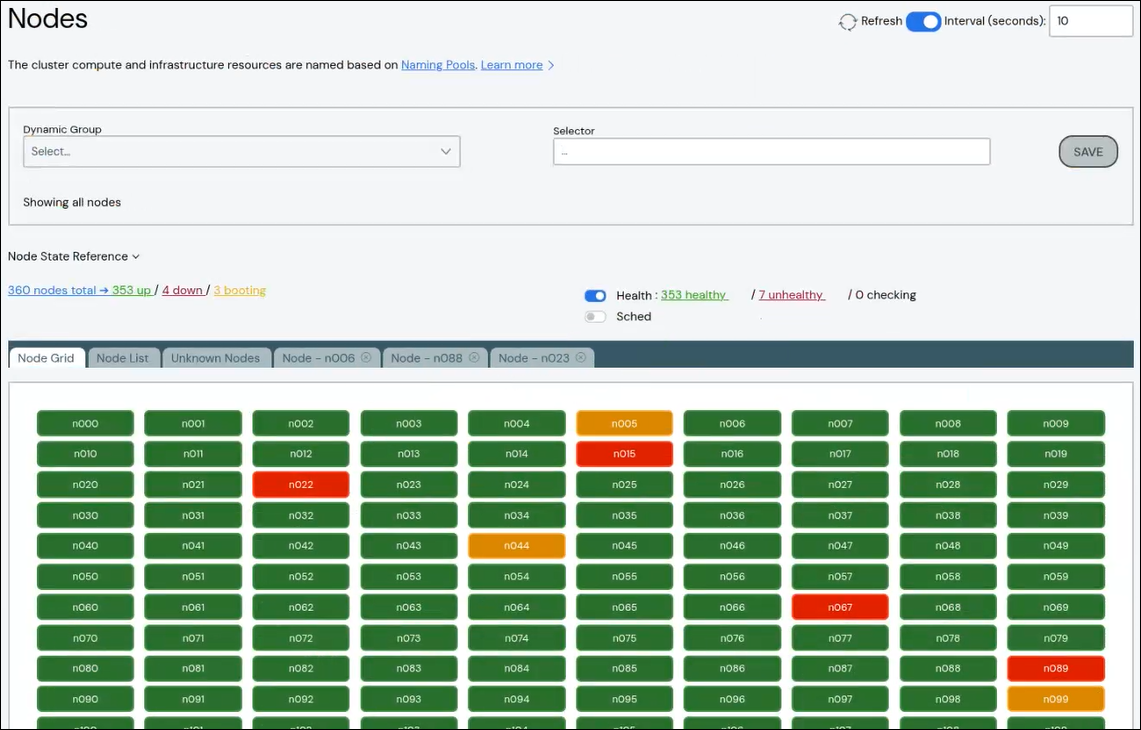Select the orange n044 node tile
The image size is (1141, 730).
(x=516, y=545)
